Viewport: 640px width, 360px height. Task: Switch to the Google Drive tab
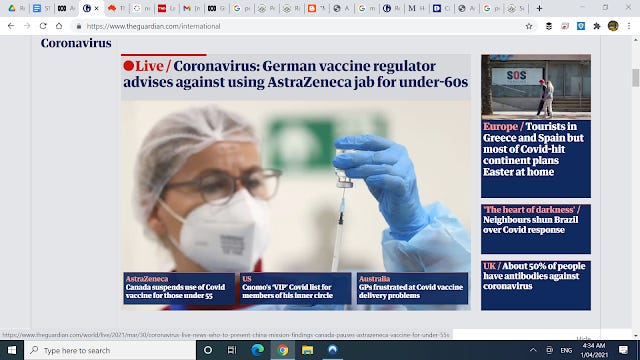click(x=16, y=8)
